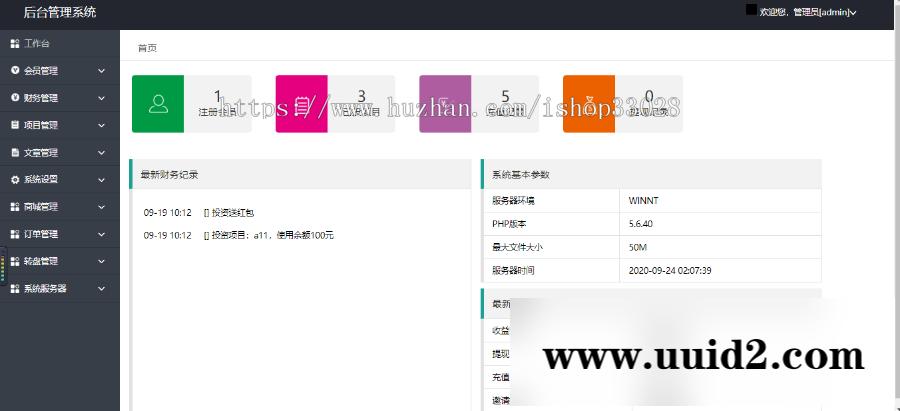This screenshot has height=411, width=900.
Task: Click the 50M value cell
Action: pos(720,247)
